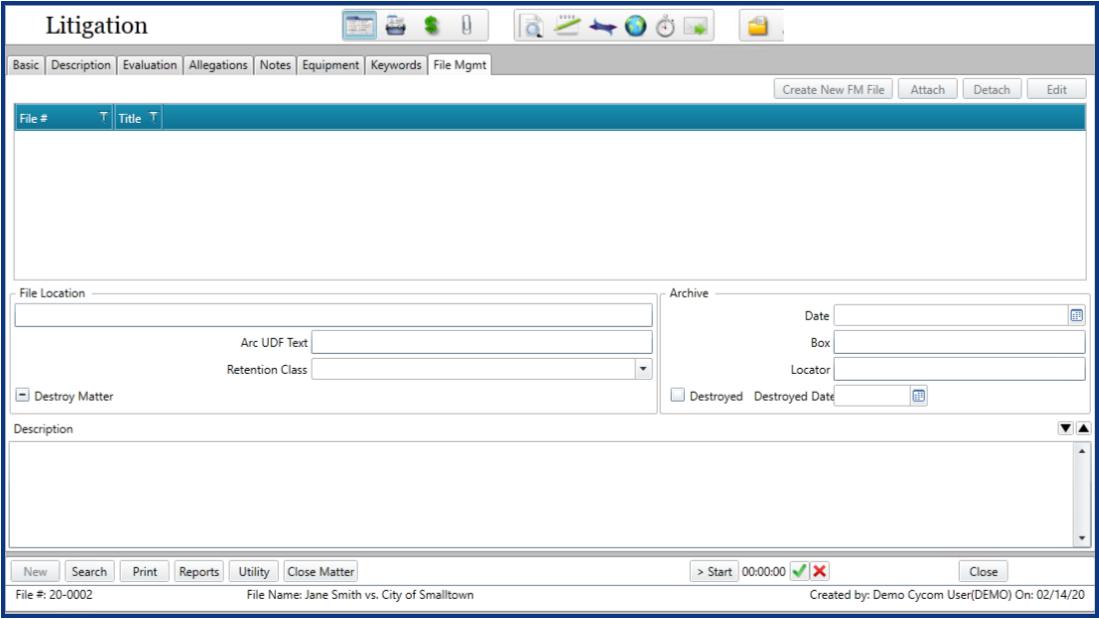Open the Evaluation tab
The width and height of the screenshot is (1099, 619).
click(149, 64)
